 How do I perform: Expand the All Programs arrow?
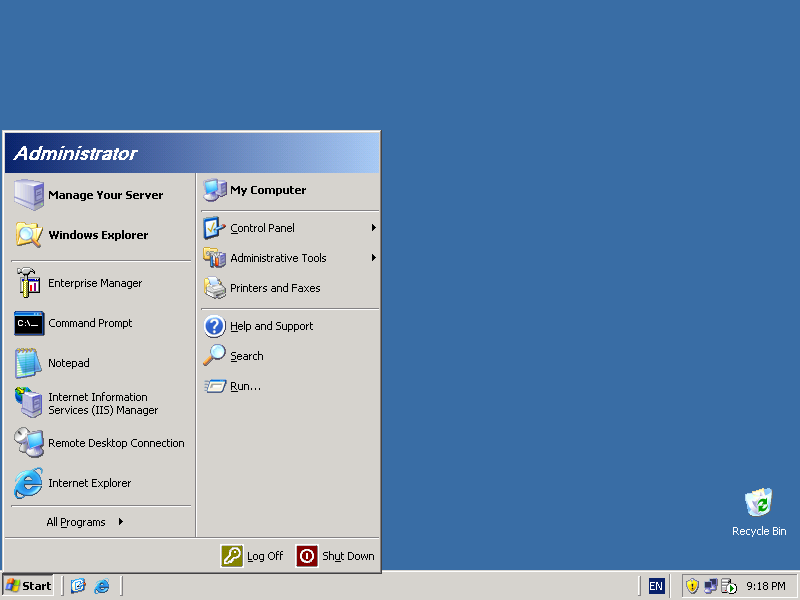pos(120,521)
